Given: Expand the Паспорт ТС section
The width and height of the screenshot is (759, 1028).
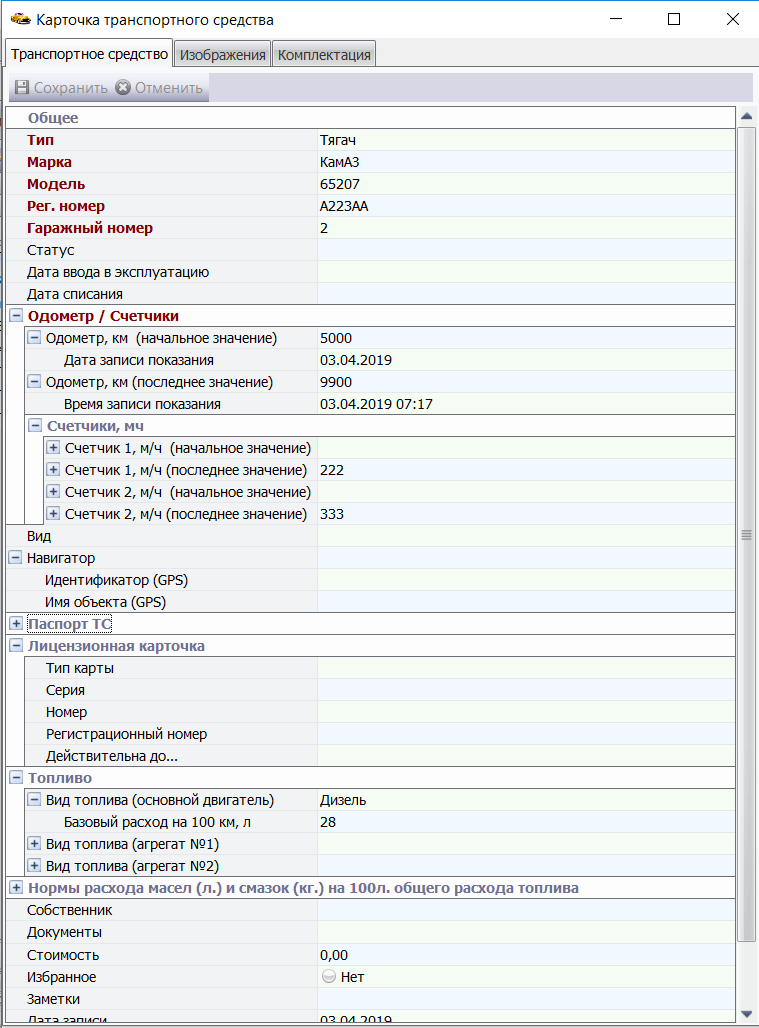Looking at the screenshot, I should pyautogui.click(x=16, y=623).
